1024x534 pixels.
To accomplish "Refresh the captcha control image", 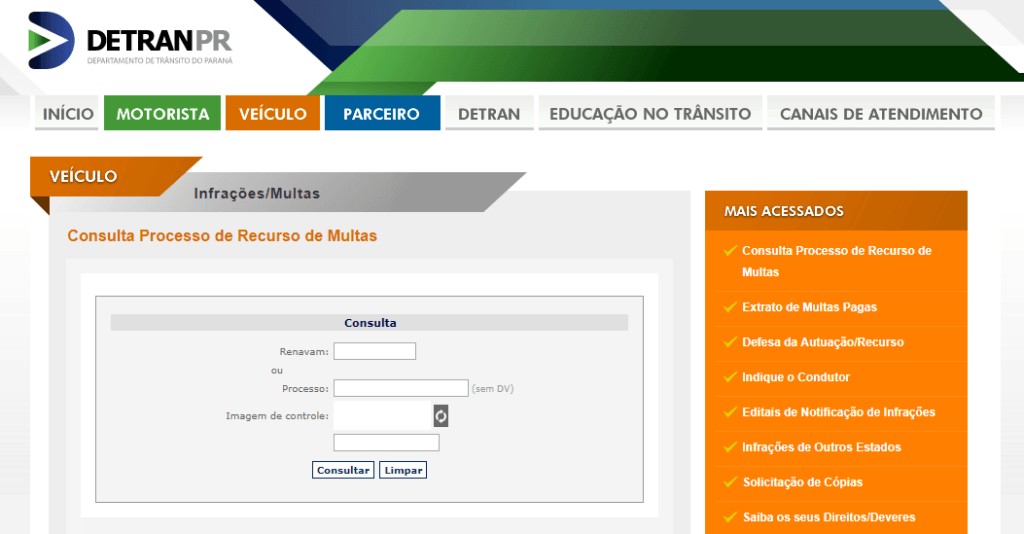I will coord(440,415).
